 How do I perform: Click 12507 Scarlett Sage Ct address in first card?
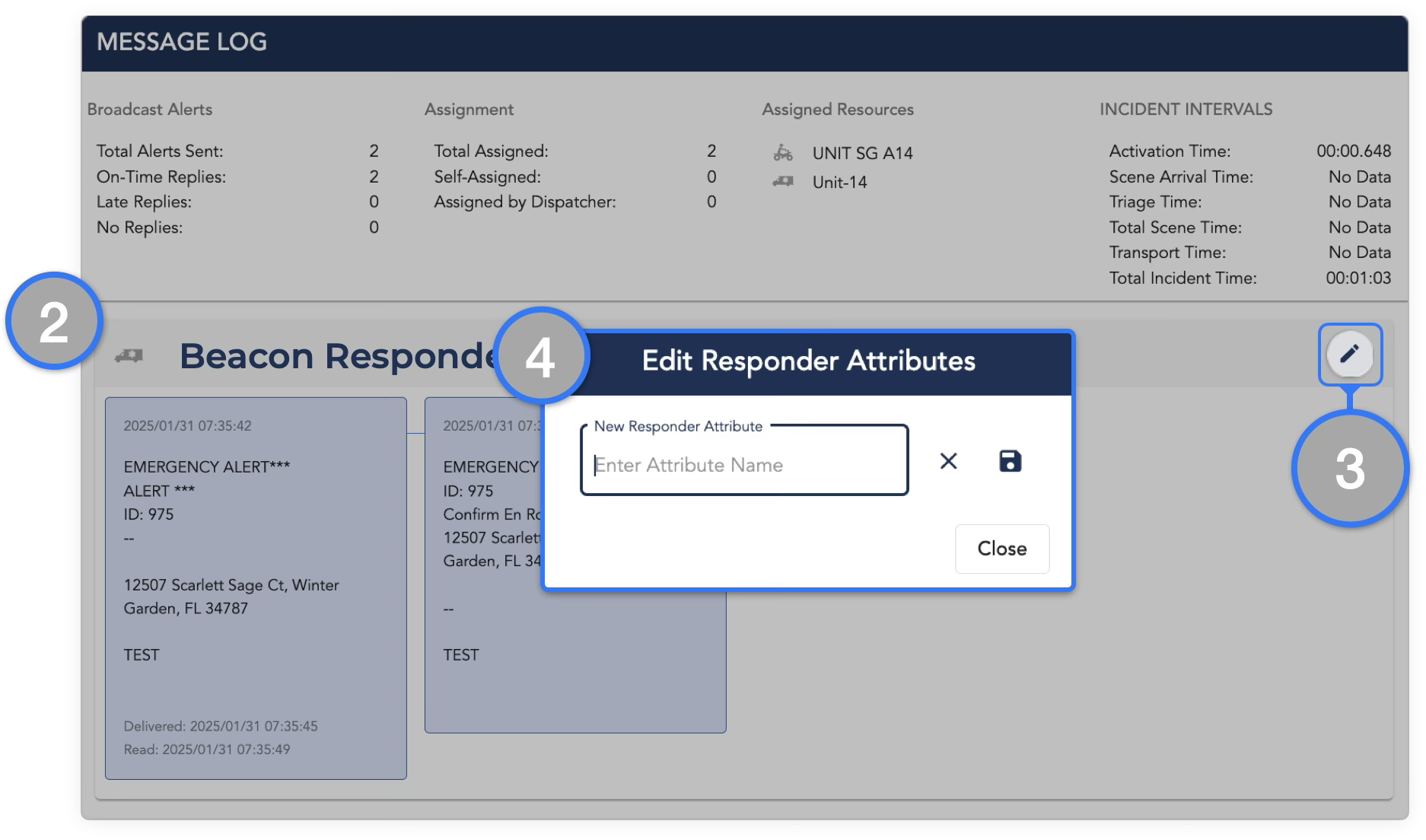point(231,597)
